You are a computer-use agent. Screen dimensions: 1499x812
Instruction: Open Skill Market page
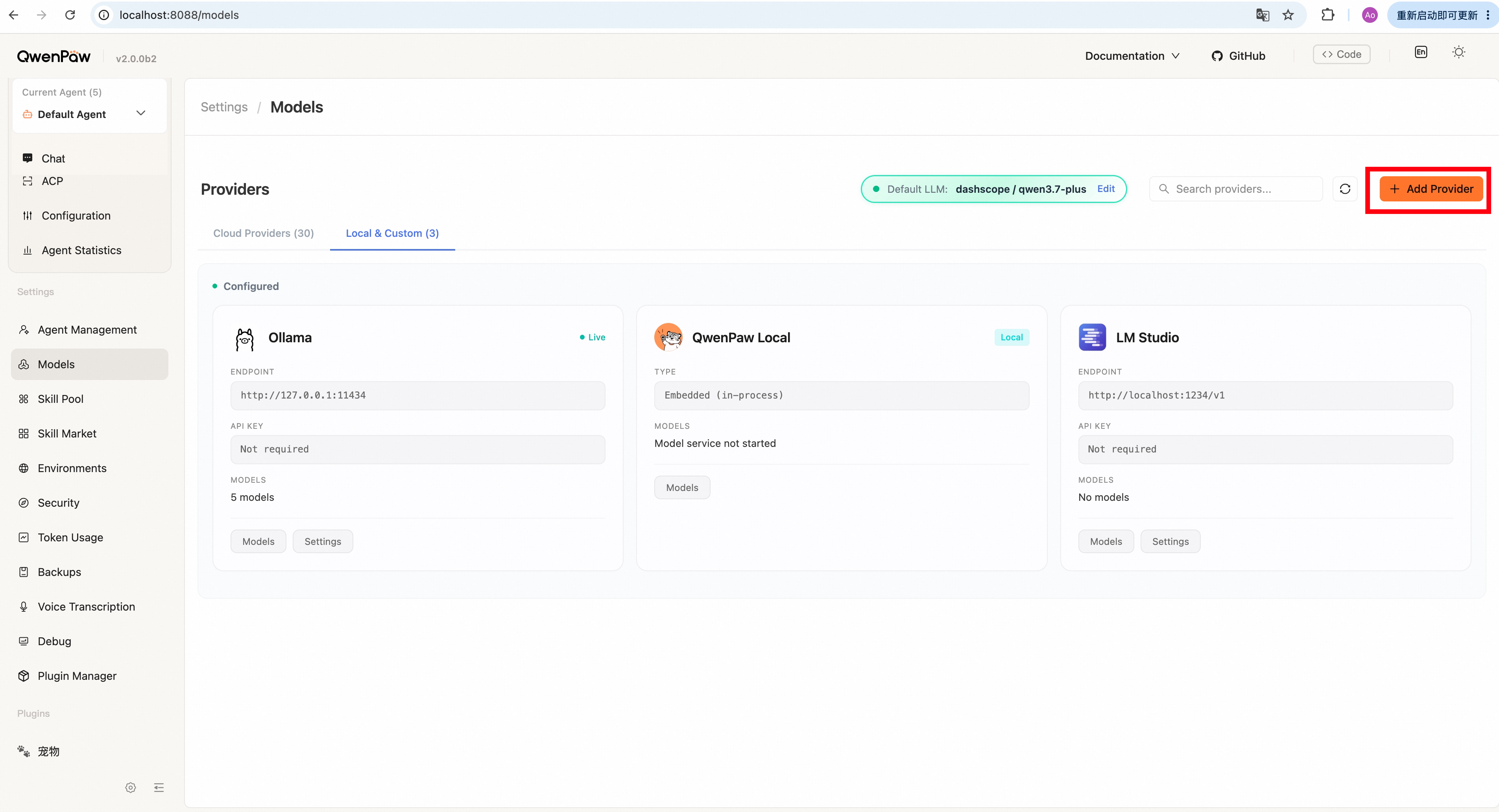pos(90,434)
